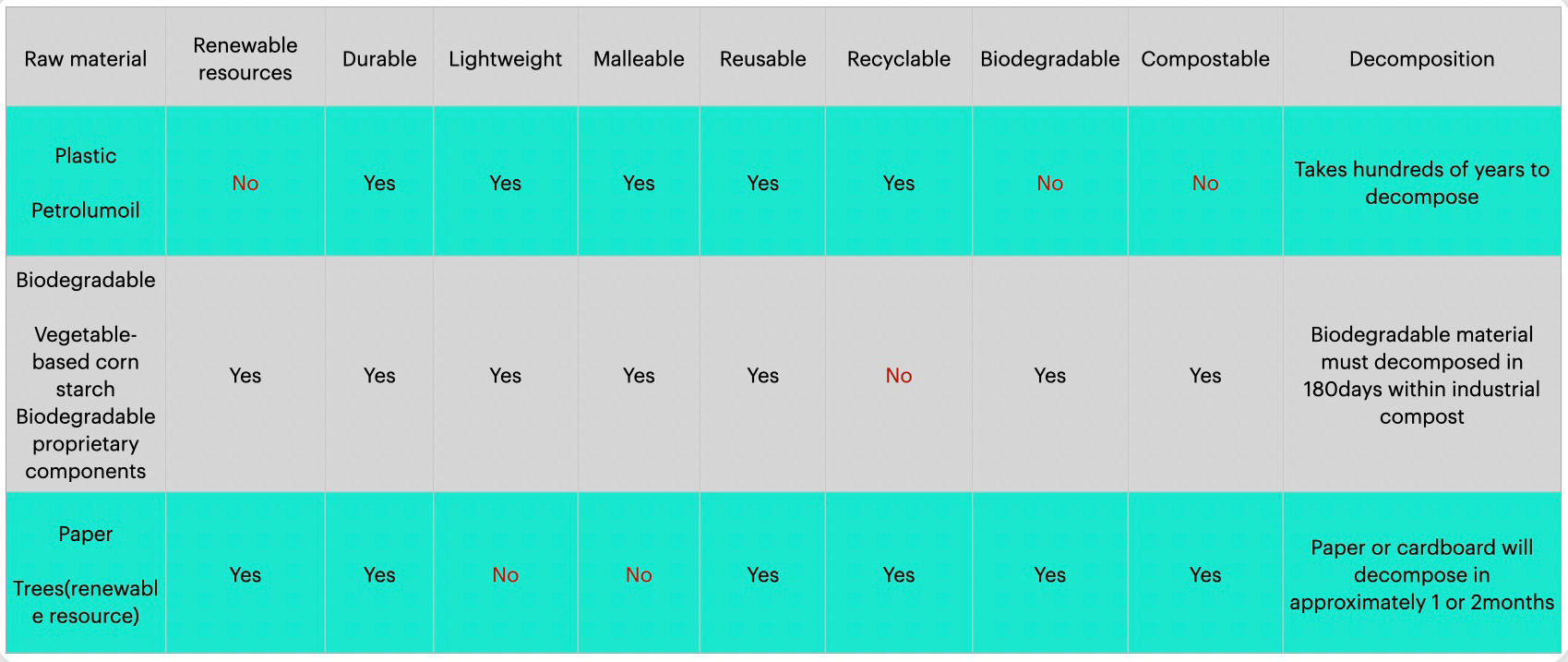Select red No under Renewable resources for Plastic
1568x662 pixels.
coord(245,183)
